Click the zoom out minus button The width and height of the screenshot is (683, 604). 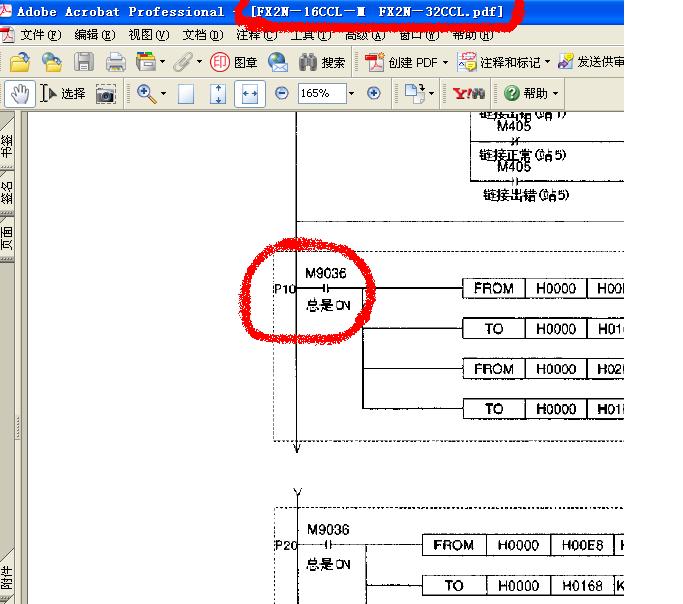click(x=281, y=93)
